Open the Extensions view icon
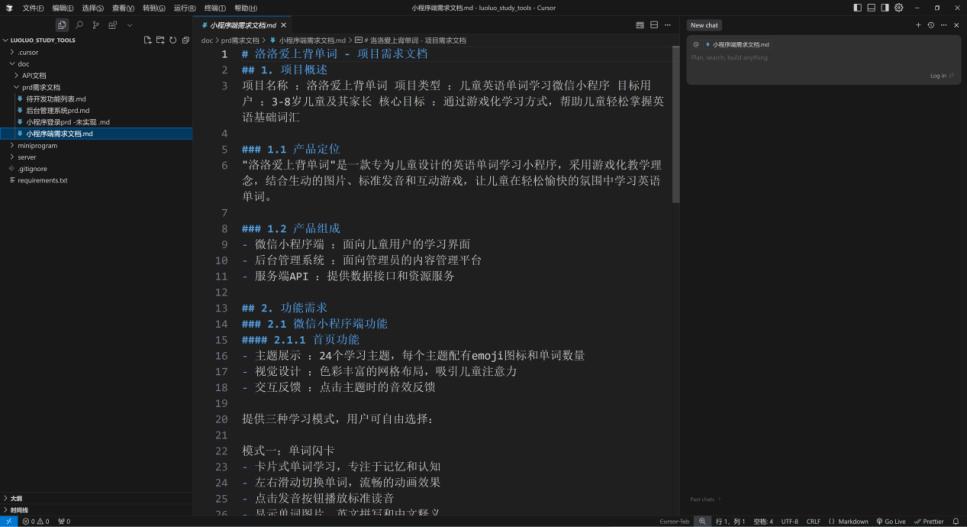The width and height of the screenshot is (968, 527). point(113,25)
